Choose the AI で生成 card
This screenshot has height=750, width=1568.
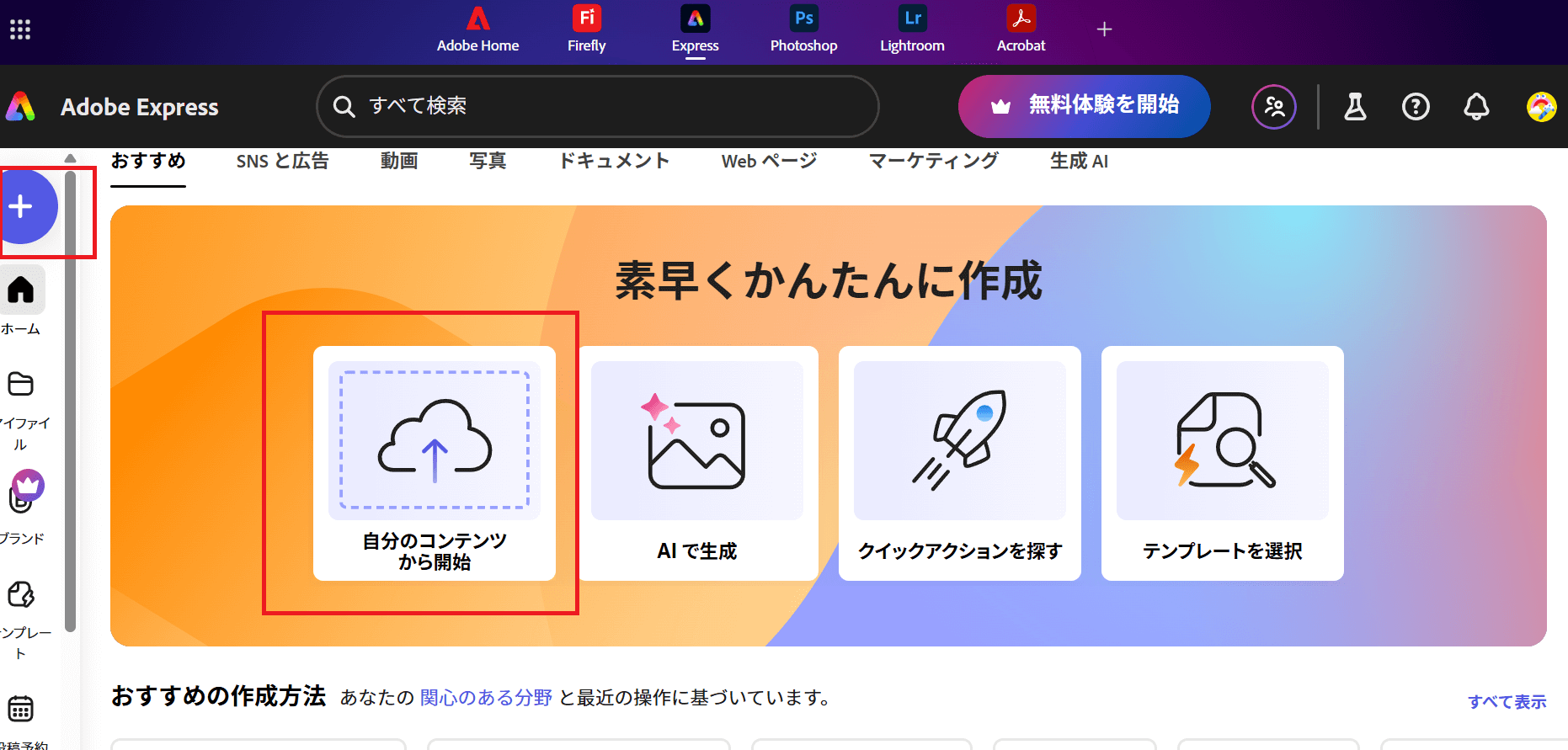coord(697,463)
